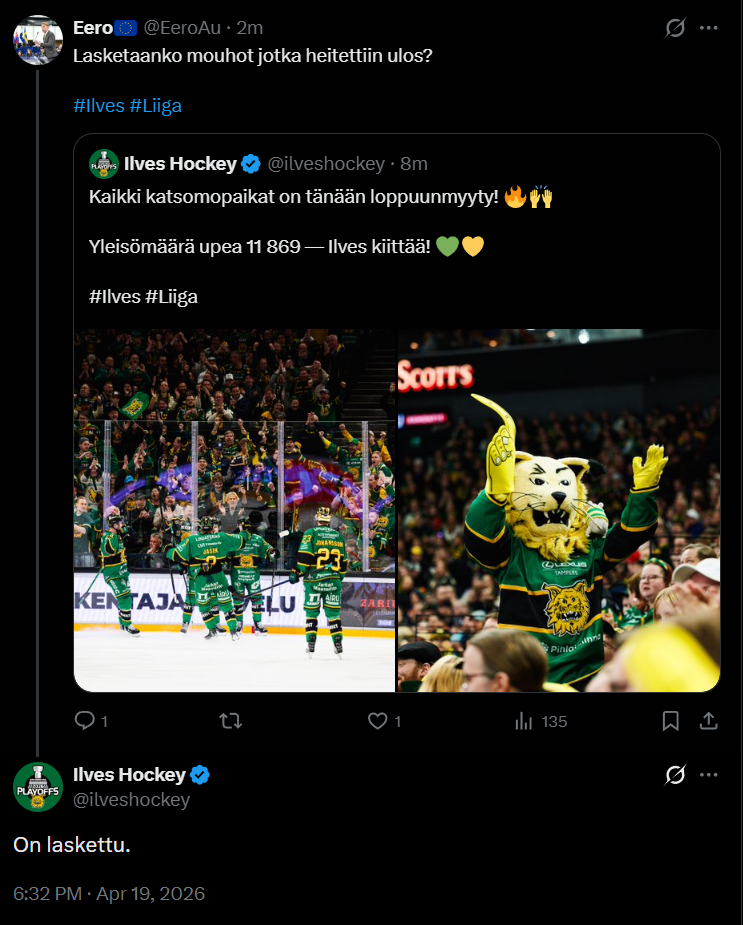Click the @EeroAu username handle
The height and width of the screenshot is (925, 743).
pos(187,27)
